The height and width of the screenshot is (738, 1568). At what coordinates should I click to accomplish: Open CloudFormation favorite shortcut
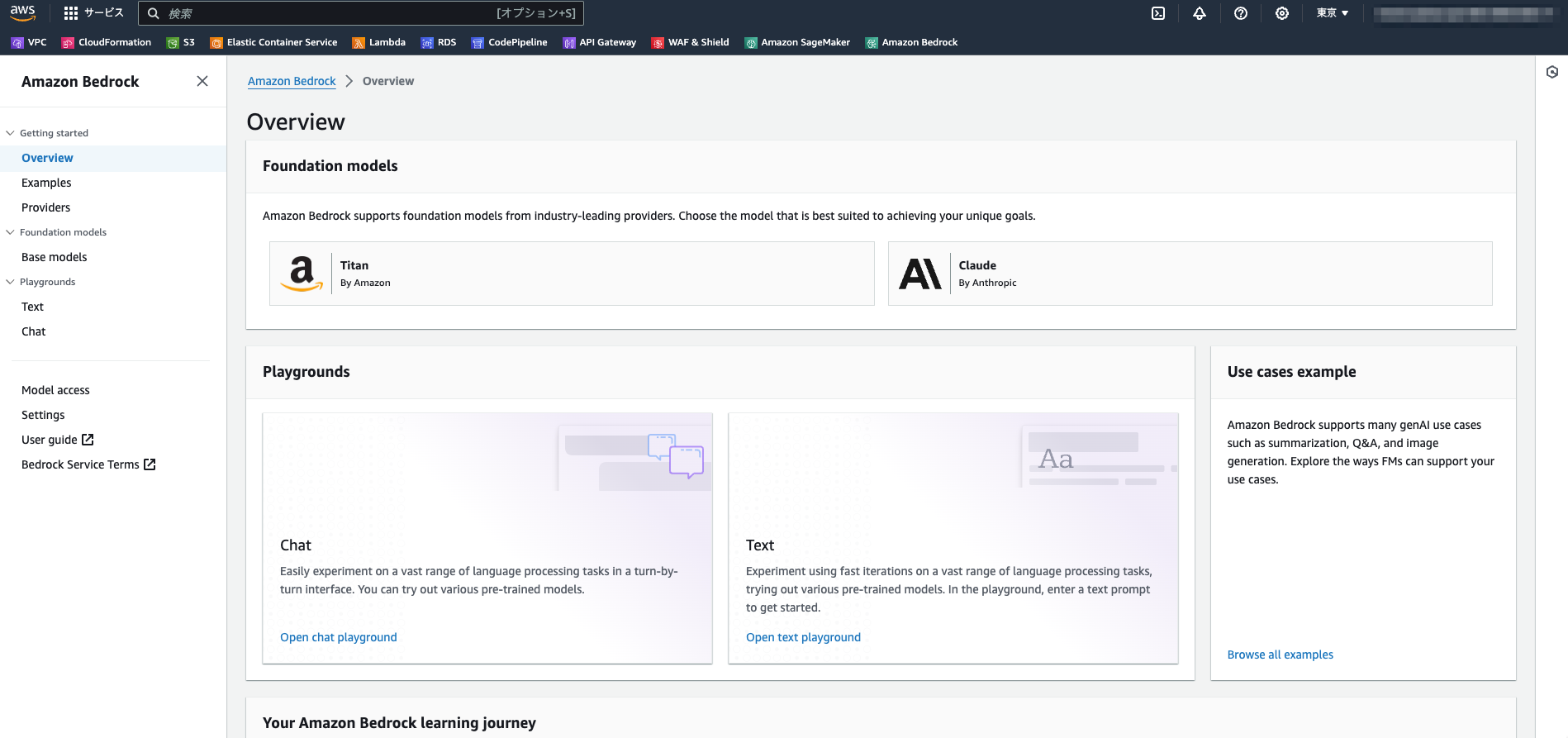click(x=107, y=43)
